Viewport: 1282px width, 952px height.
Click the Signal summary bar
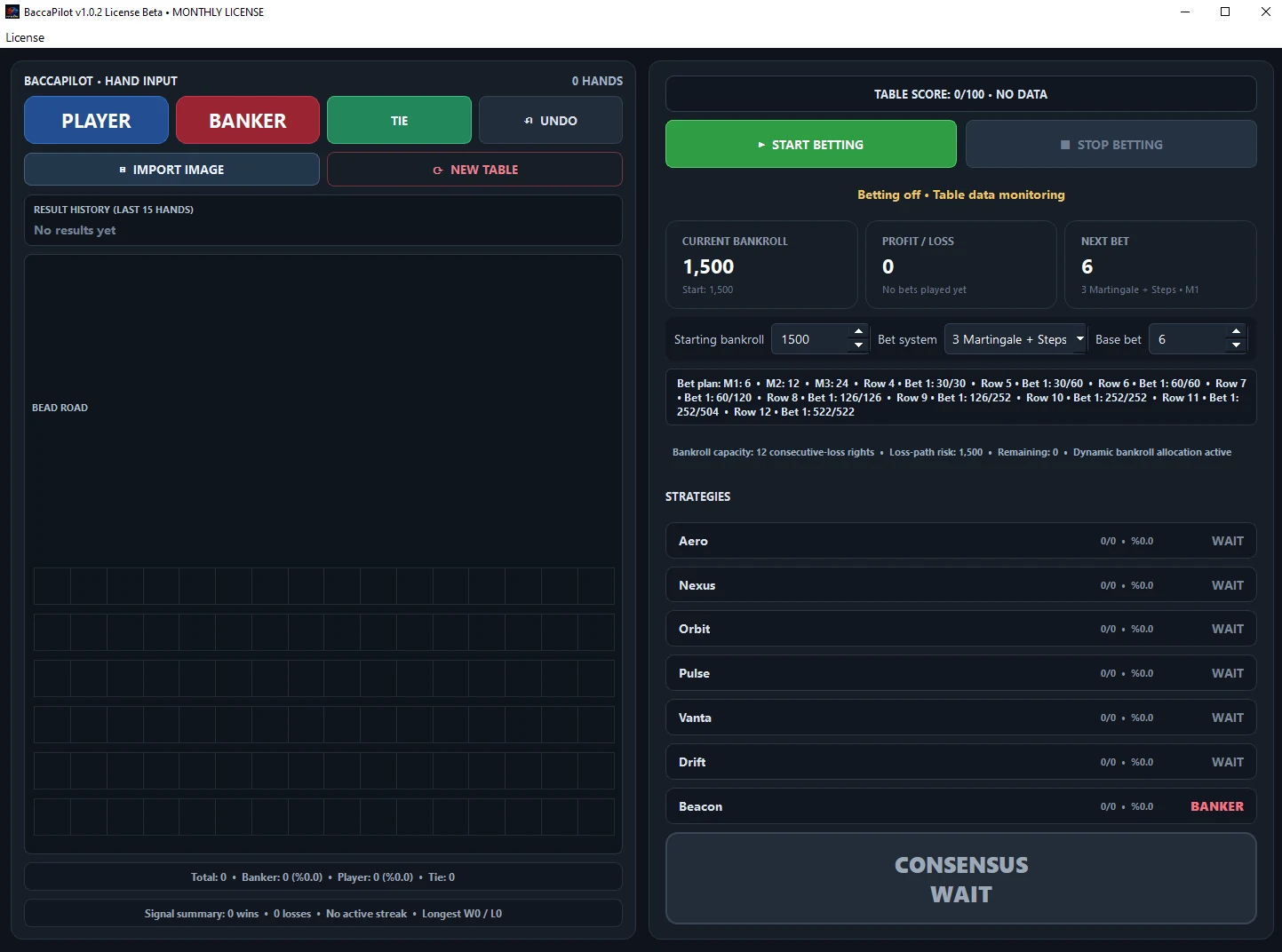323,913
